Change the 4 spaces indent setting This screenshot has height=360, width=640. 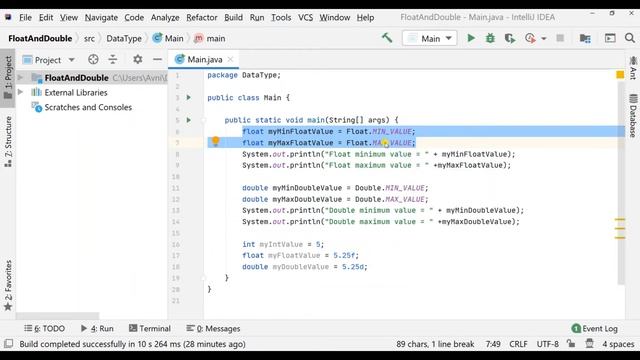tap(618, 344)
